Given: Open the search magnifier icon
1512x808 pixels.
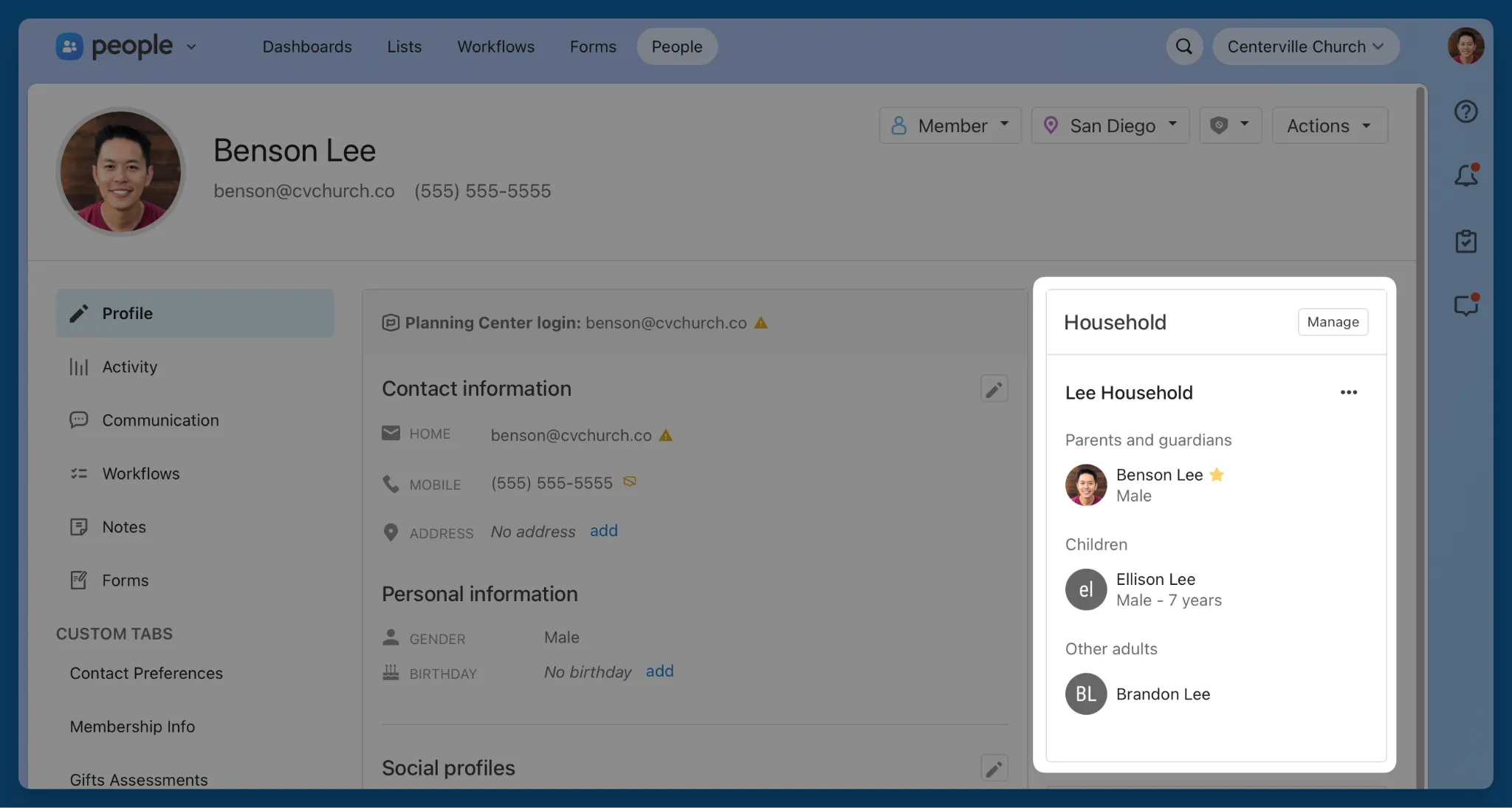Looking at the screenshot, I should [x=1184, y=47].
